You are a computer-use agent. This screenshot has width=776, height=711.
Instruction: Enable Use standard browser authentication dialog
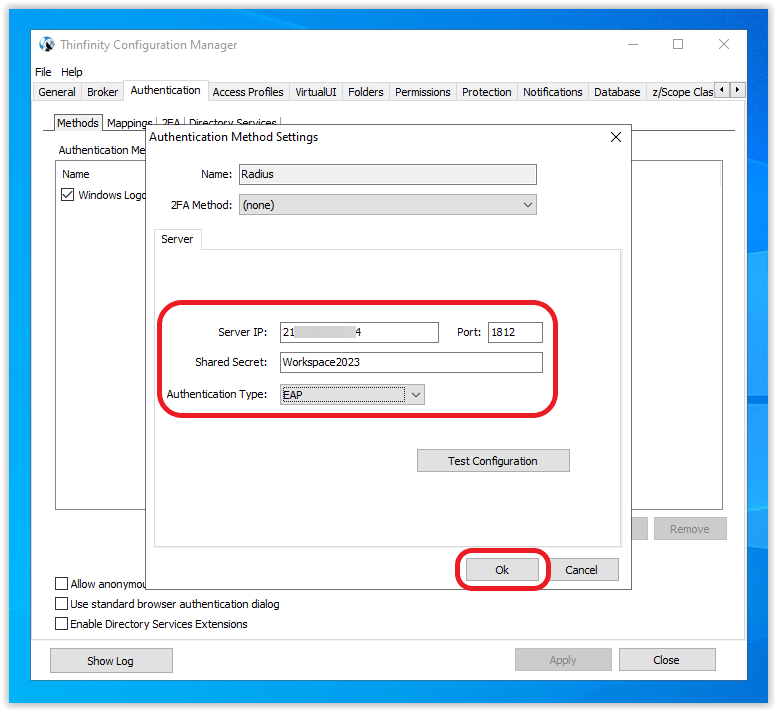click(x=61, y=604)
